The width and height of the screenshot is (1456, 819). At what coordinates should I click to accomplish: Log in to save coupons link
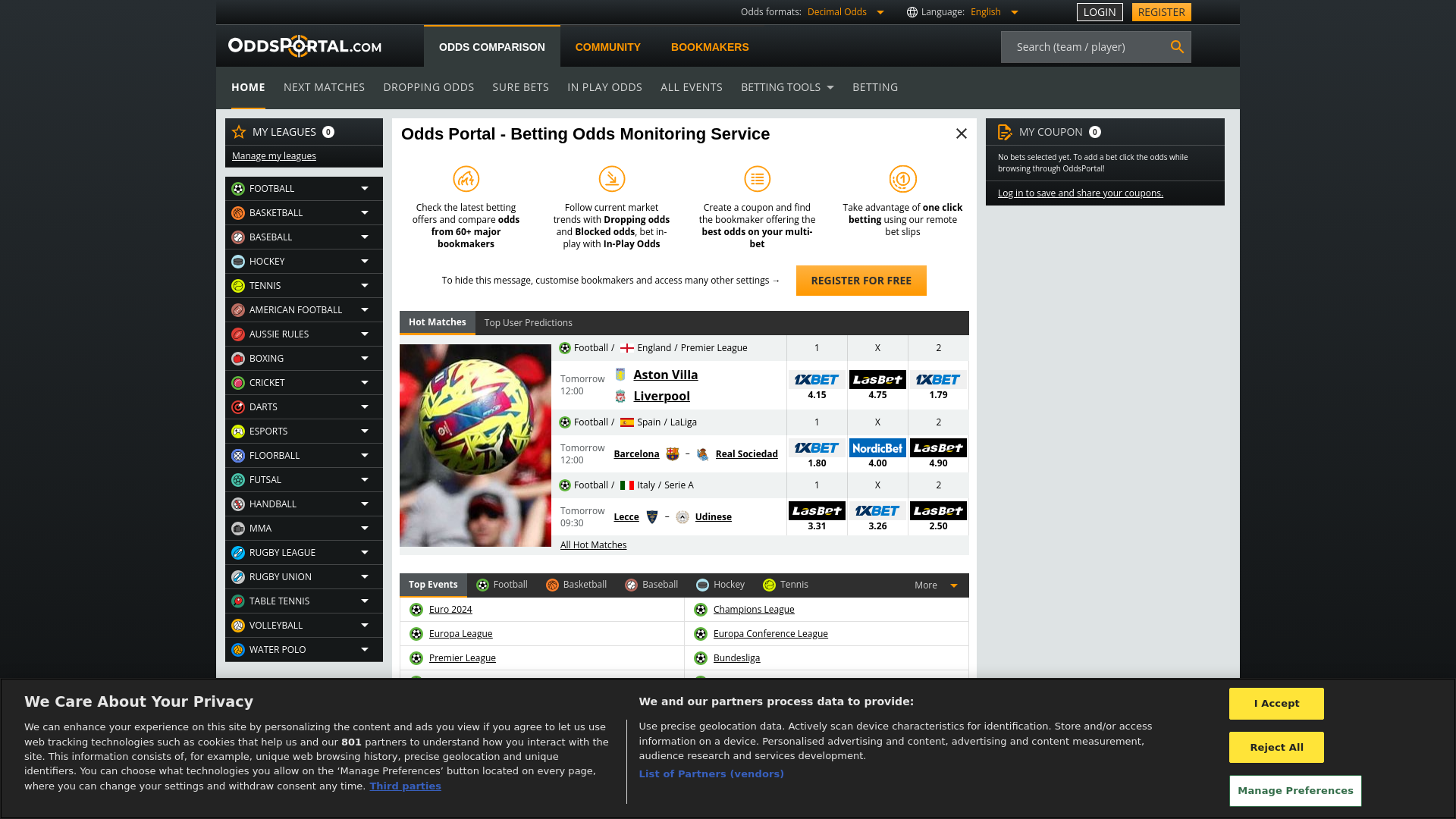(x=1080, y=193)
